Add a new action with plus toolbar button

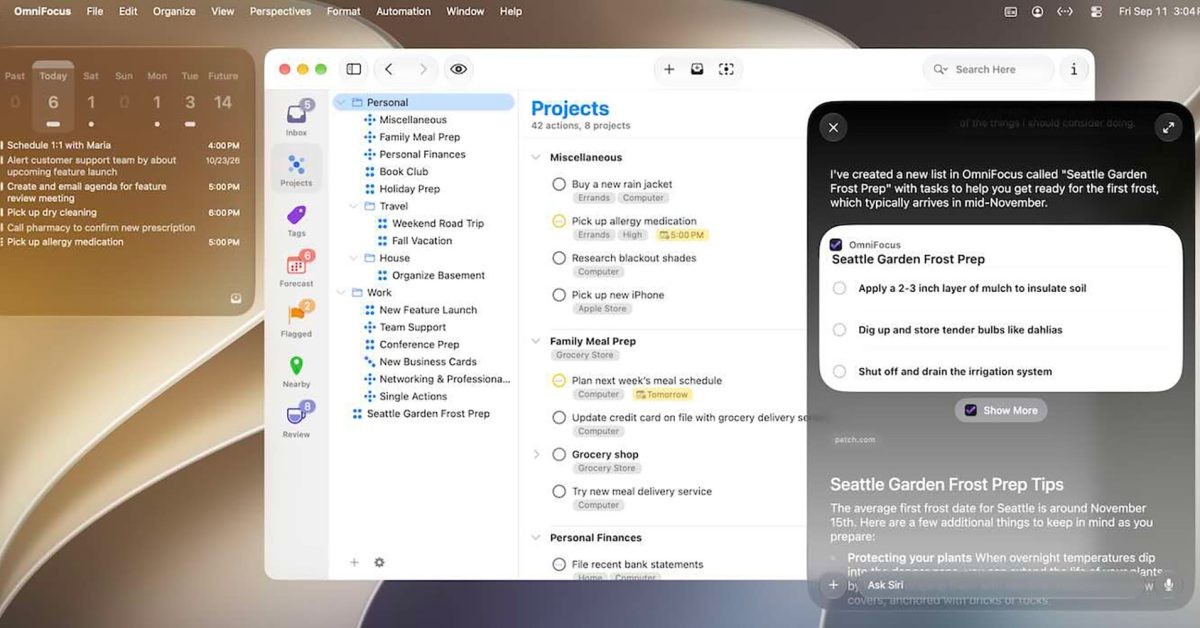coord(669,69)
